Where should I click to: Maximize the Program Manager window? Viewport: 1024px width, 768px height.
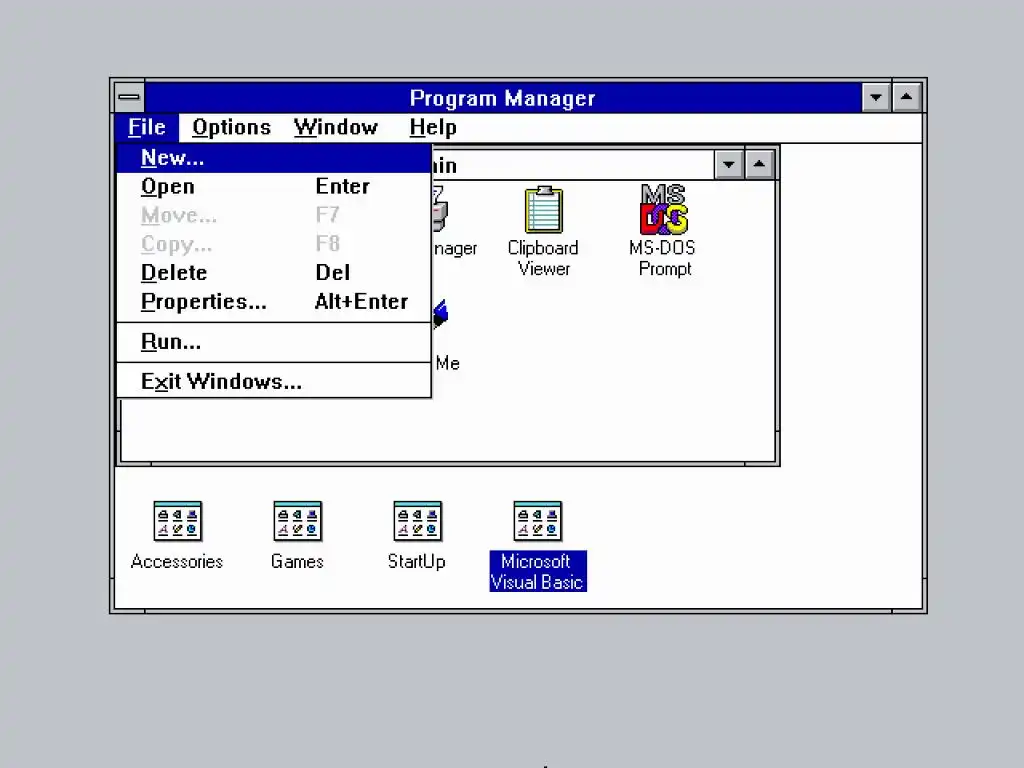[x=906, y=98]
